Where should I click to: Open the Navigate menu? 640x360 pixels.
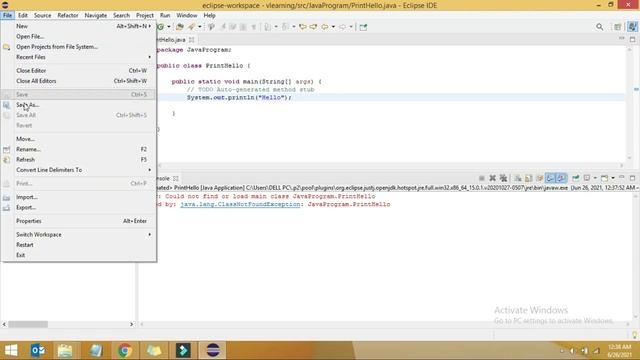click(96, 16)
